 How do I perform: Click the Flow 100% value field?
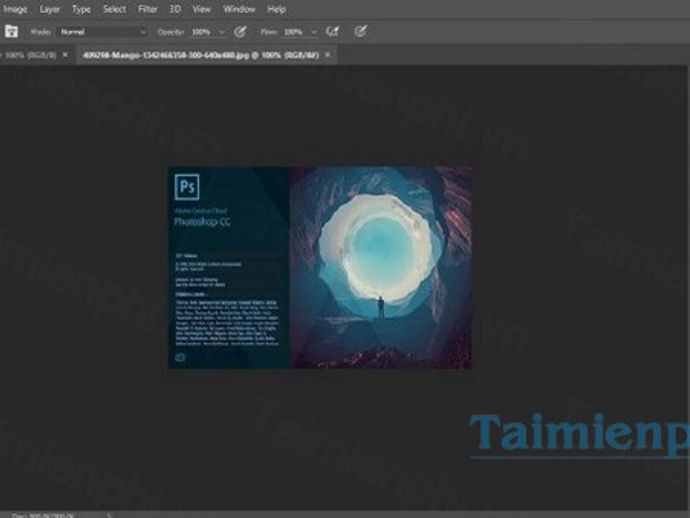coord(294,32)
